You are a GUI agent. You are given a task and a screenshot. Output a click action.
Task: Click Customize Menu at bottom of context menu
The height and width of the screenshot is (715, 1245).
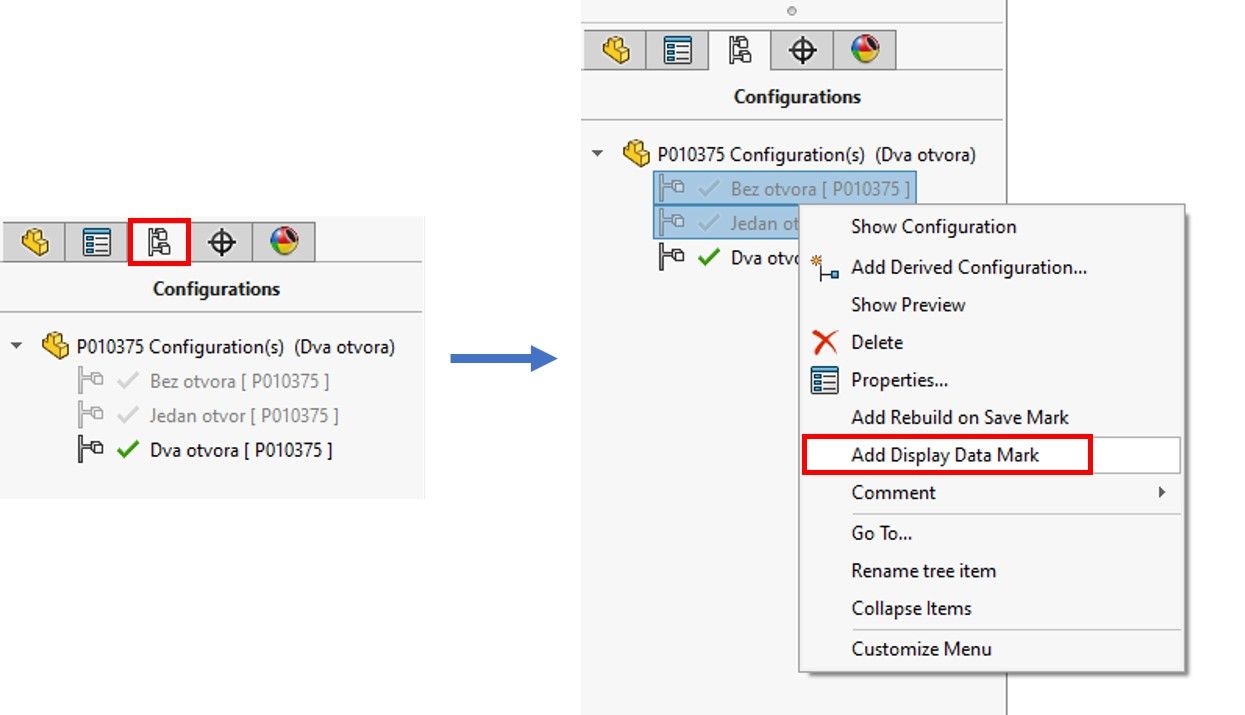click(921, 649)
